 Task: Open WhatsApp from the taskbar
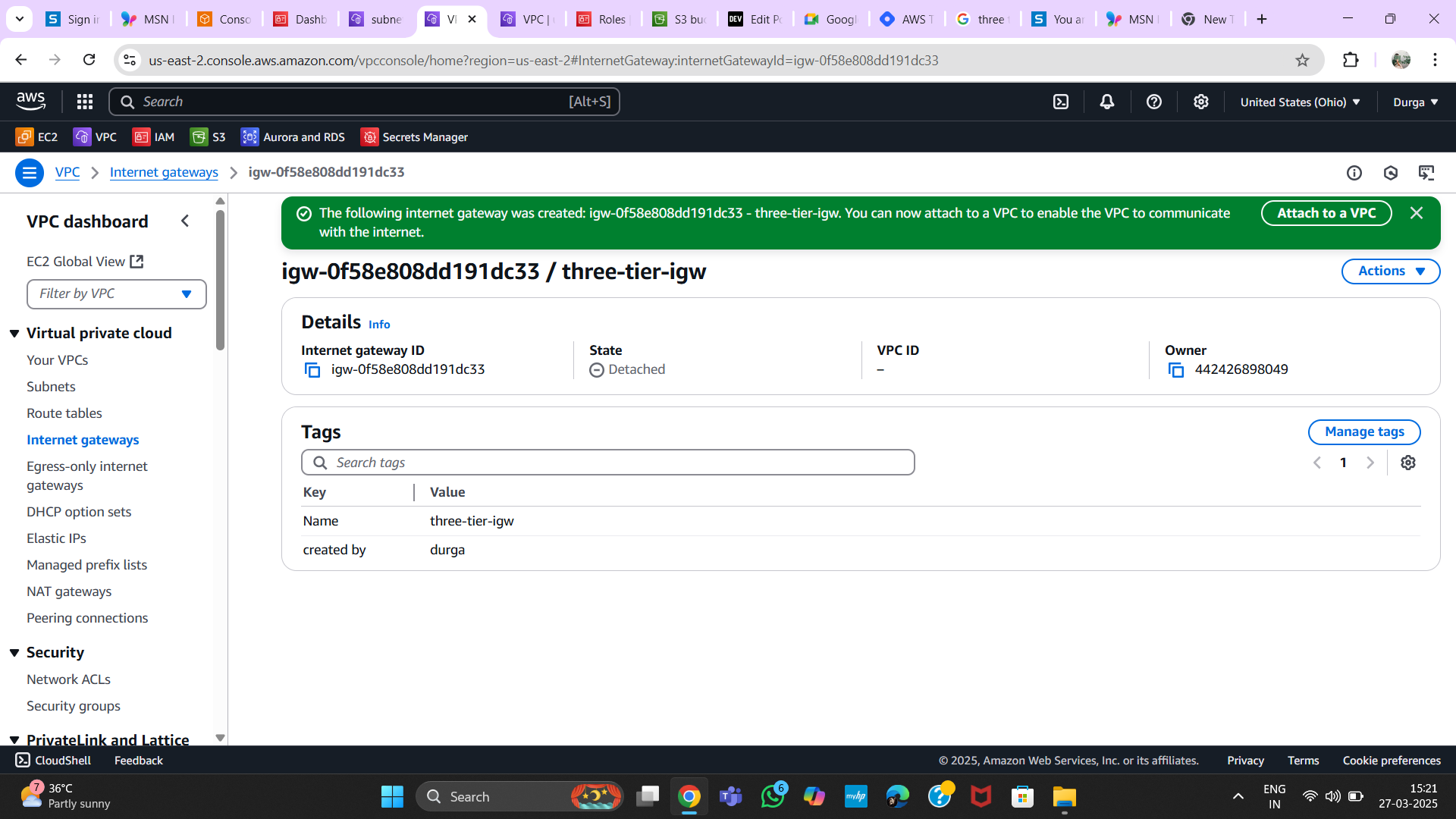[773, 797]
